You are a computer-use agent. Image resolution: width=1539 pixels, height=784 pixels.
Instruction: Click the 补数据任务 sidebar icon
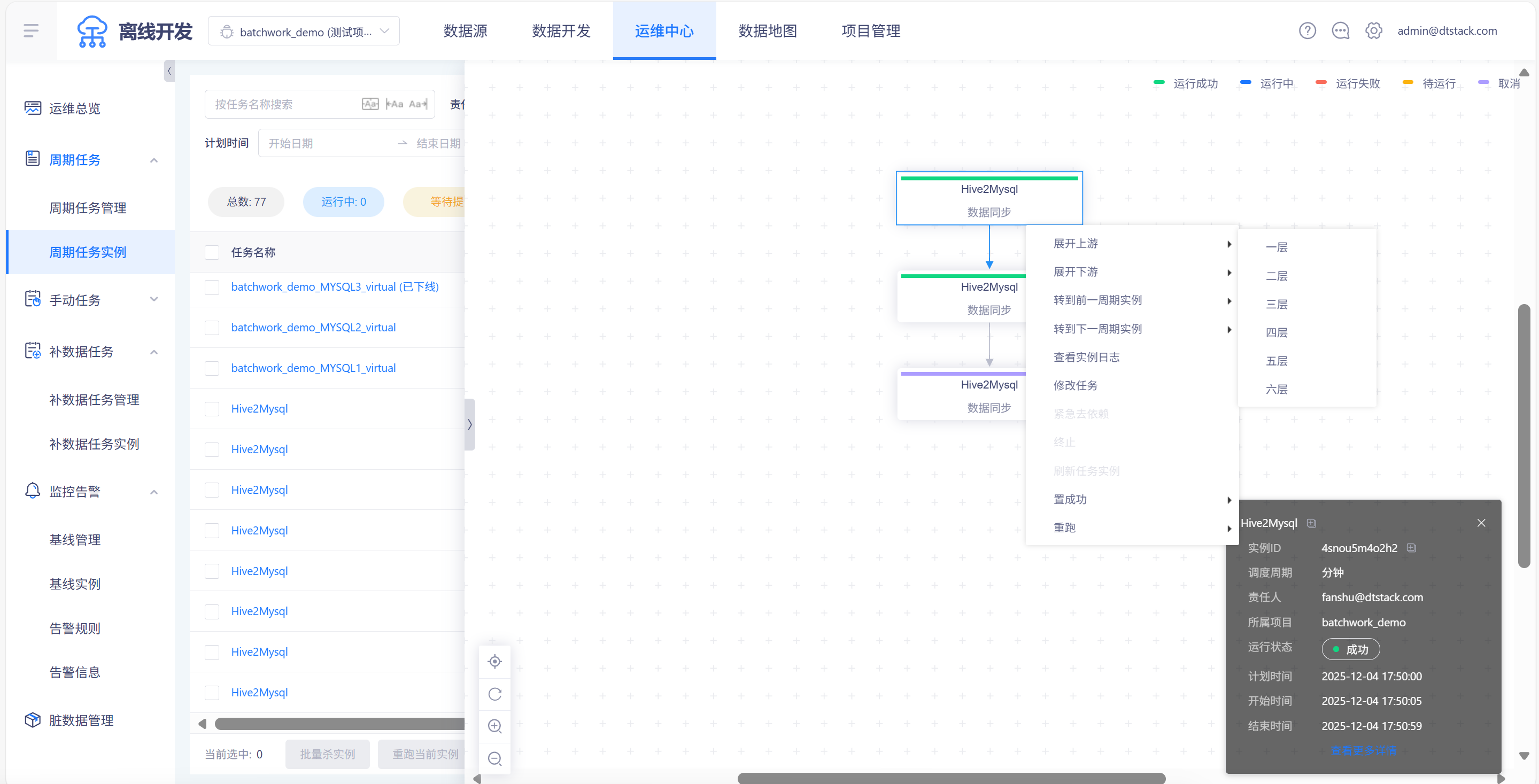(x=33, y=351)
